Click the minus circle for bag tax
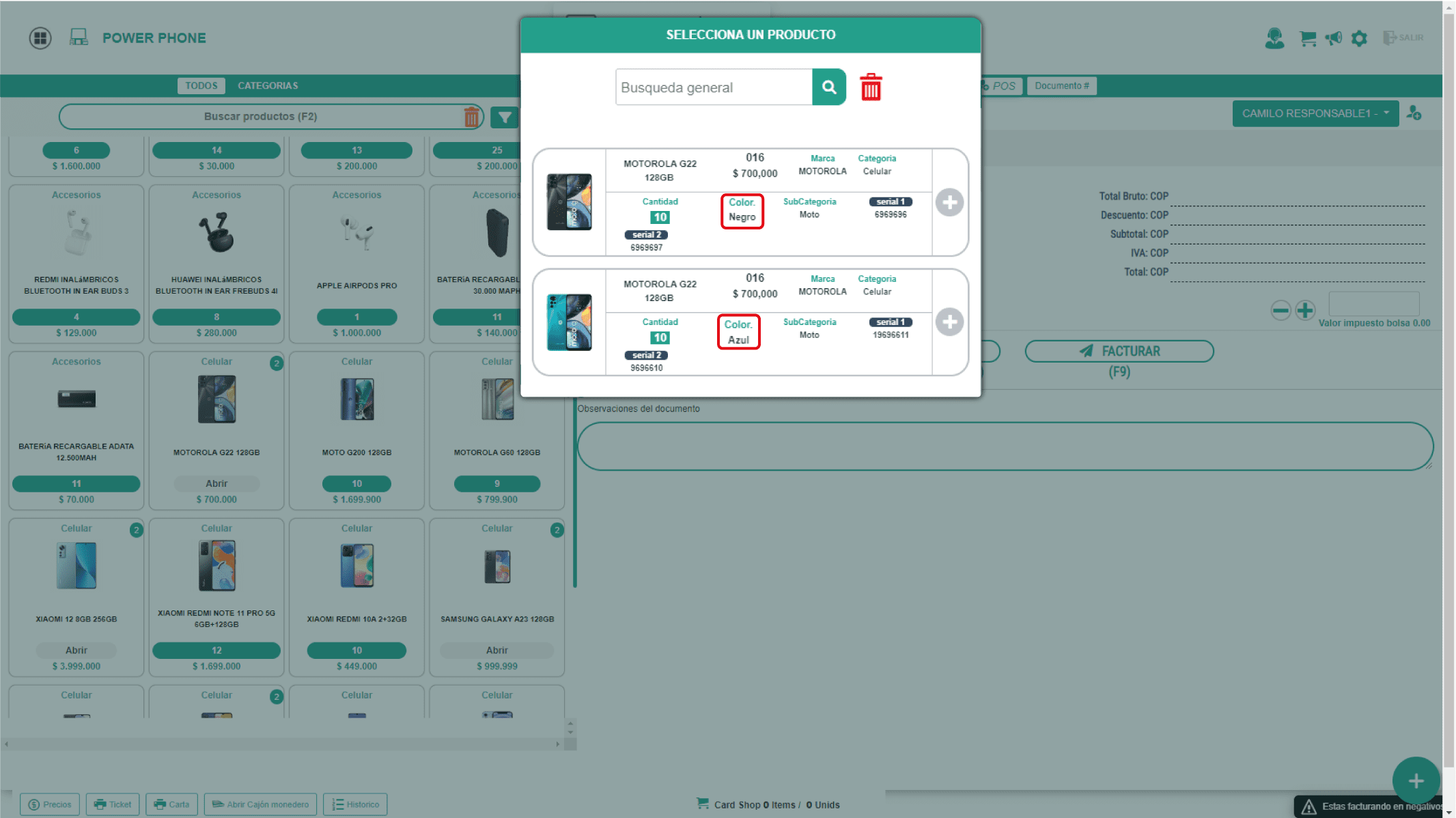The image size is (1456, 818). pyautogui.click(x=1280, y=311)
